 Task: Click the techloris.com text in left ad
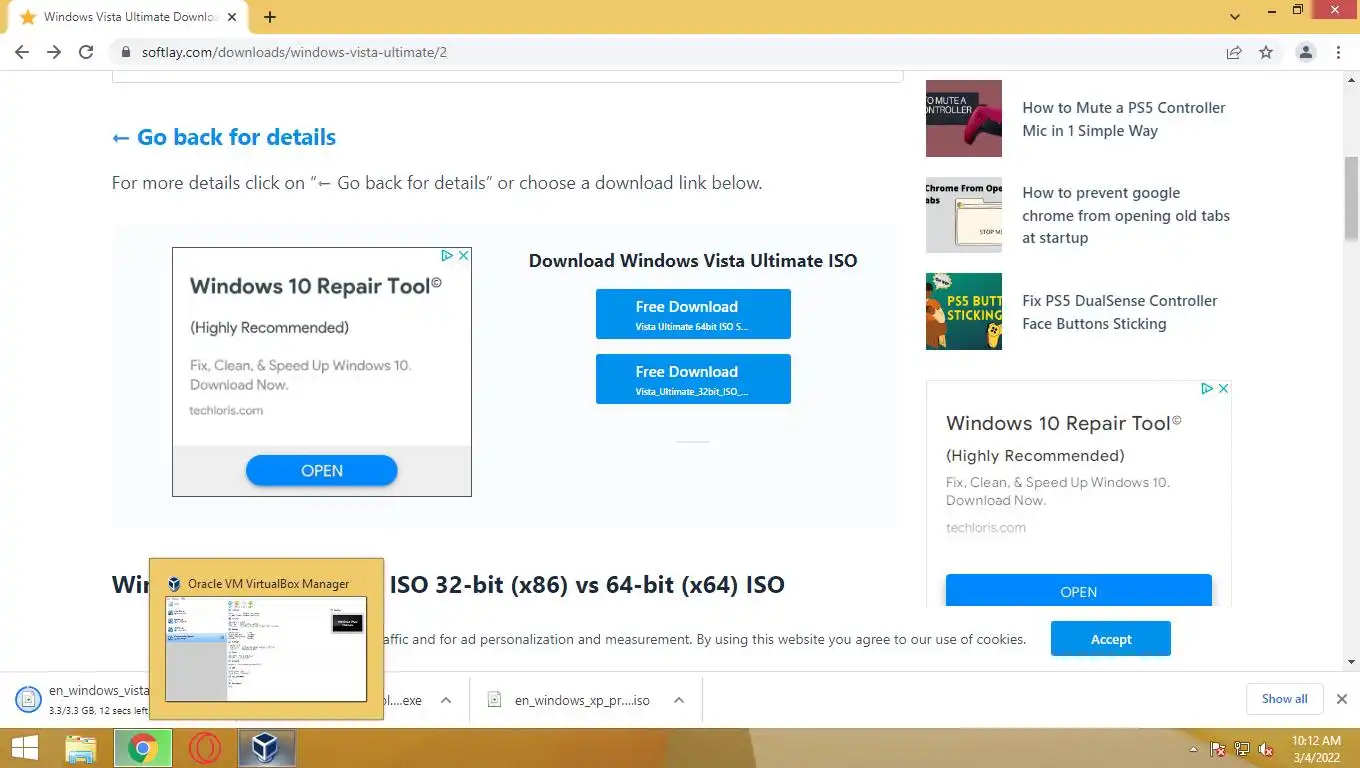point(226,410)
